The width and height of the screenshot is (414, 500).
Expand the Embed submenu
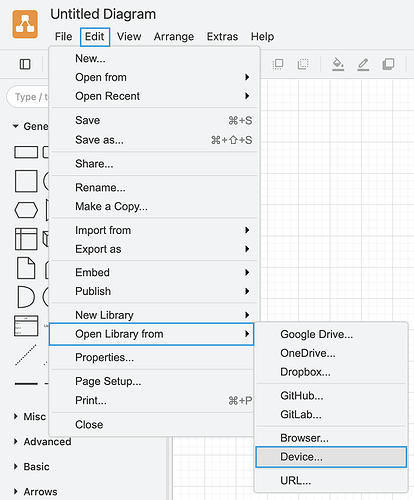tap(154, 272)
